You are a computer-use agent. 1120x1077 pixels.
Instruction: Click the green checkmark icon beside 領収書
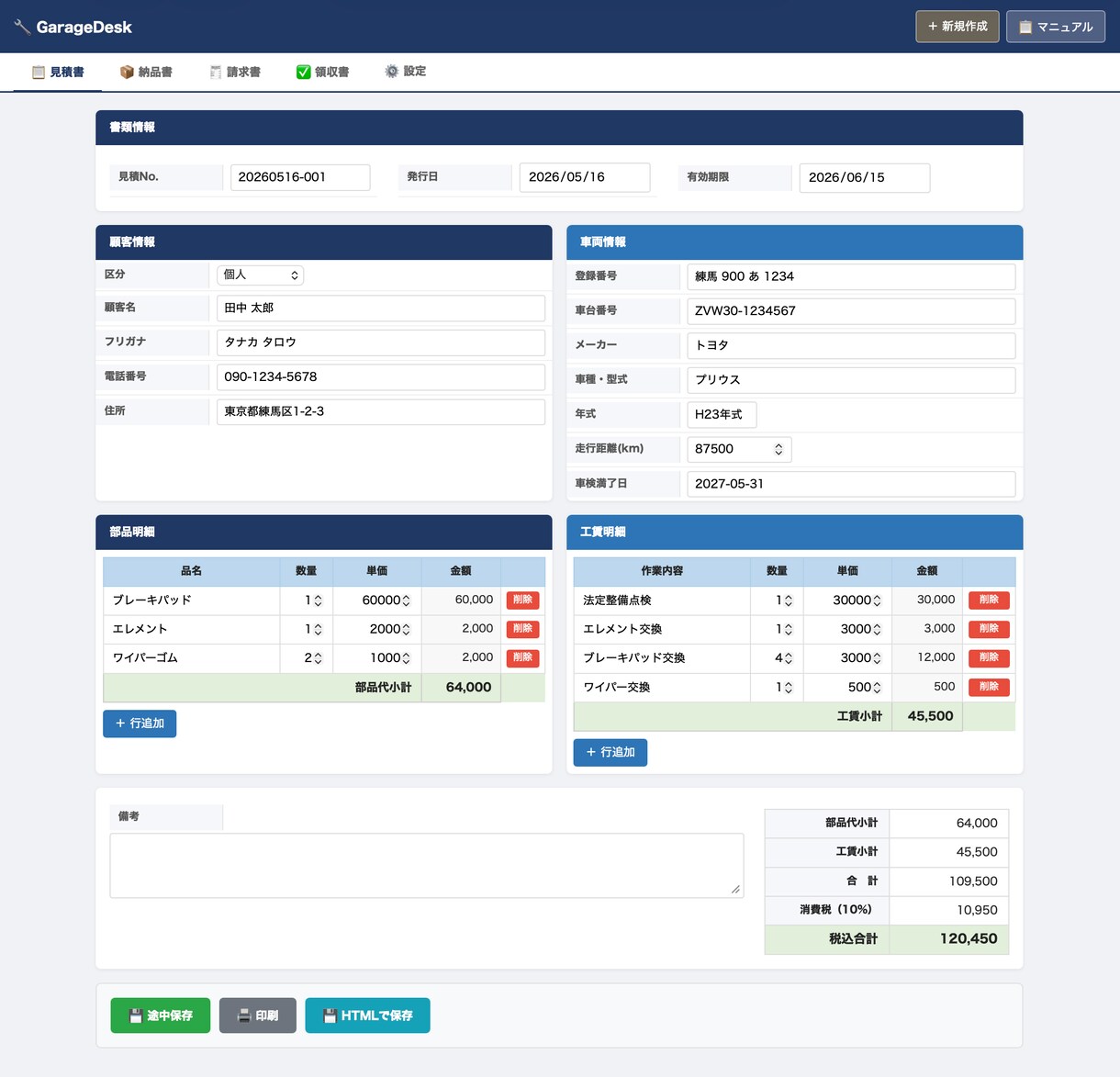click(x=304, y=72)
